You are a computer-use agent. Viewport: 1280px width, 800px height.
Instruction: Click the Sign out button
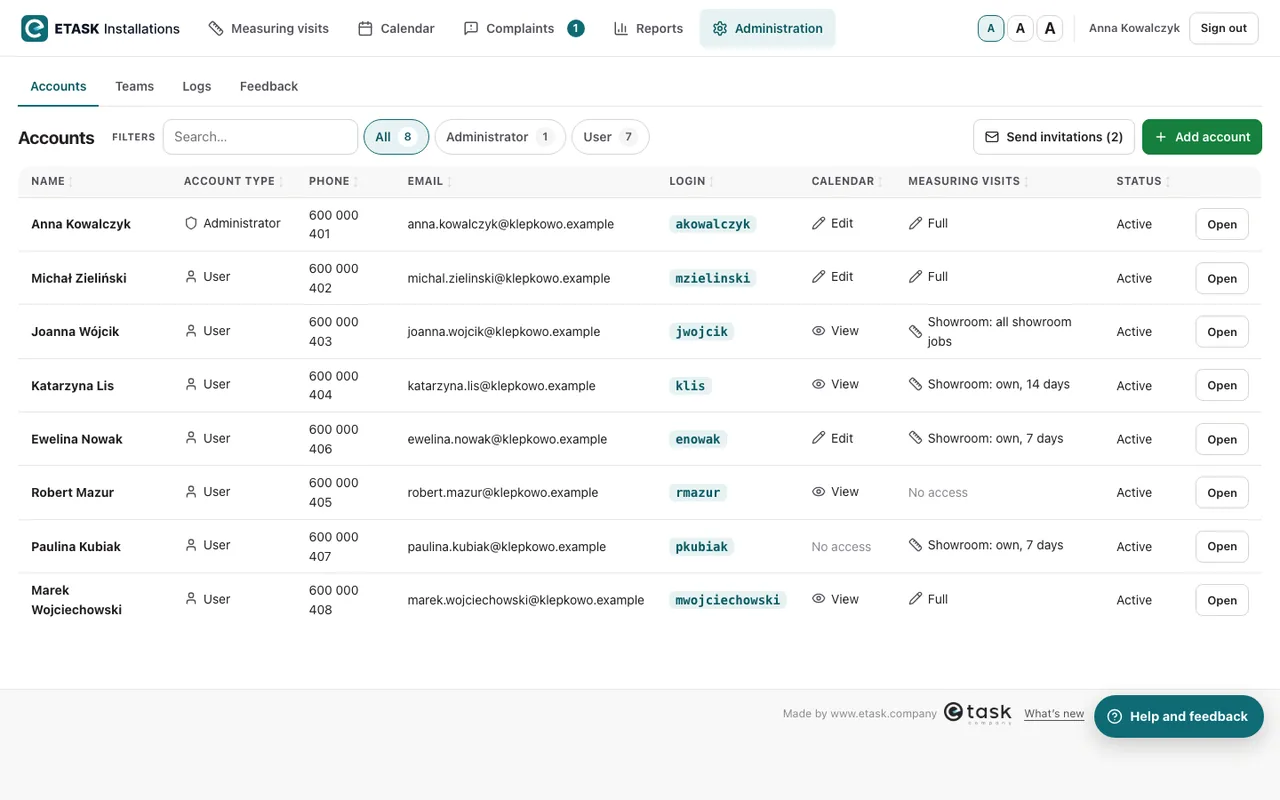tap(1224, 28)
